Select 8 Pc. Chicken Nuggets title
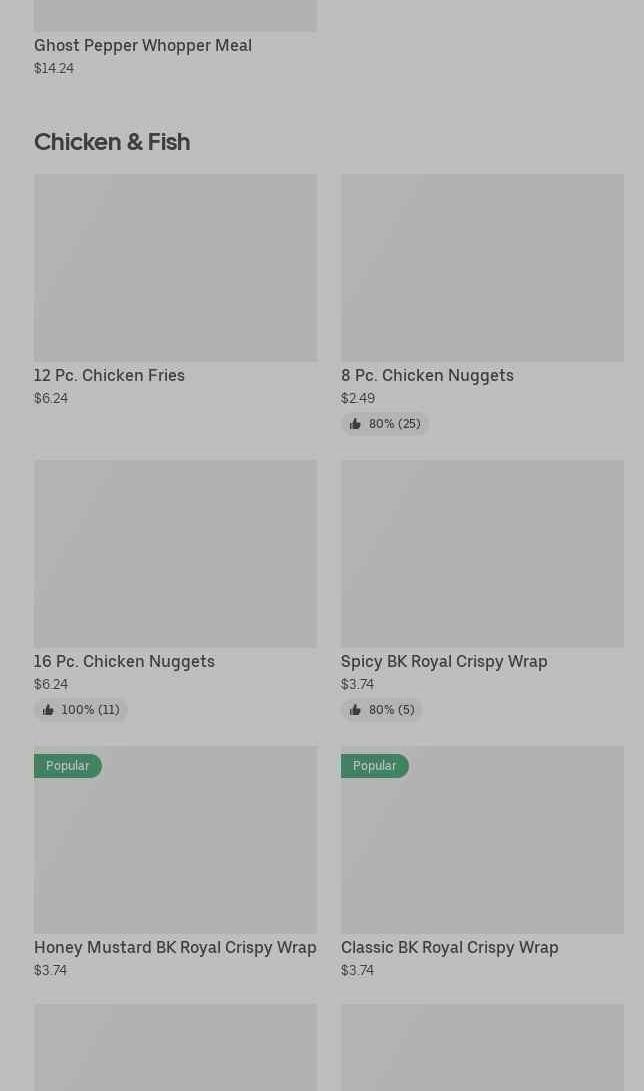This screenshot has height=1091, width=644. pos(427,376)
